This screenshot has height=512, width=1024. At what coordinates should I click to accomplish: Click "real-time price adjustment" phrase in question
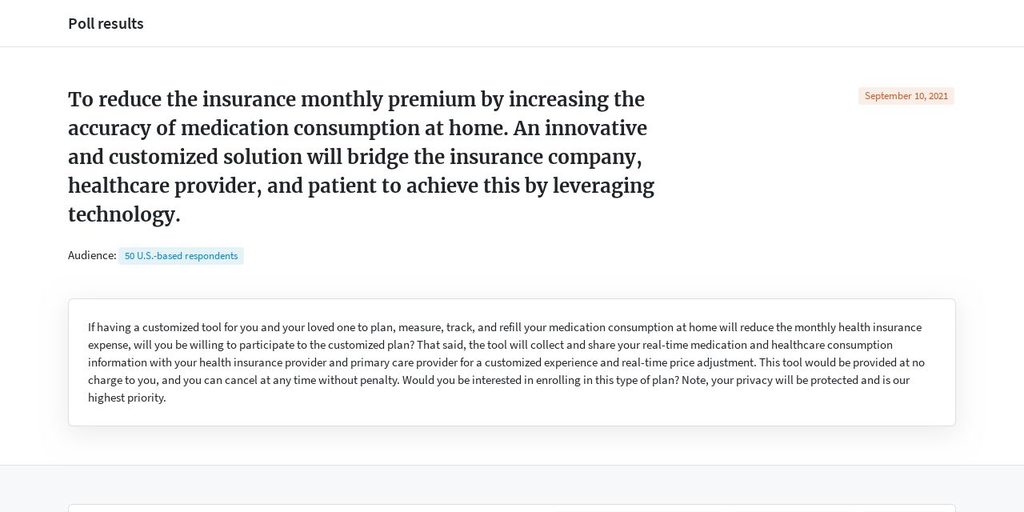pos(694,362)
